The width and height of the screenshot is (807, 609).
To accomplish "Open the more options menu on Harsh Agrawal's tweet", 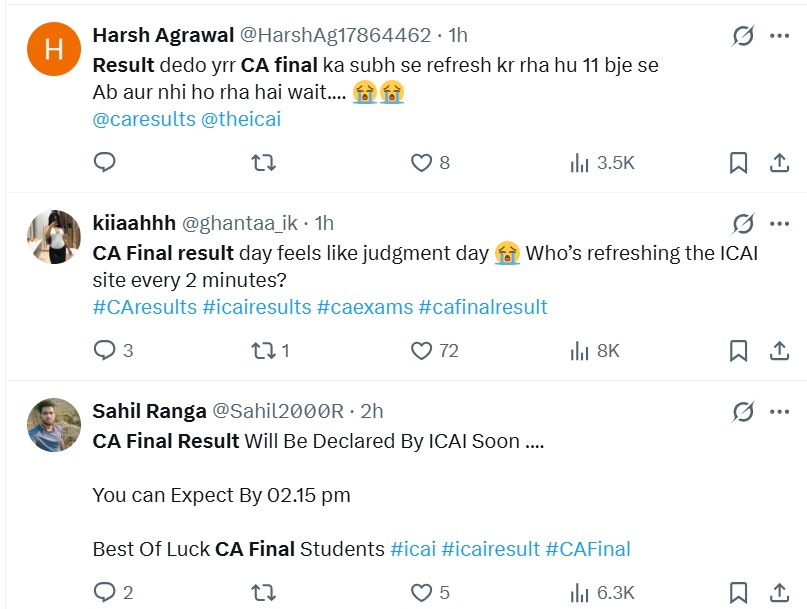I will [x=778, y=34].
